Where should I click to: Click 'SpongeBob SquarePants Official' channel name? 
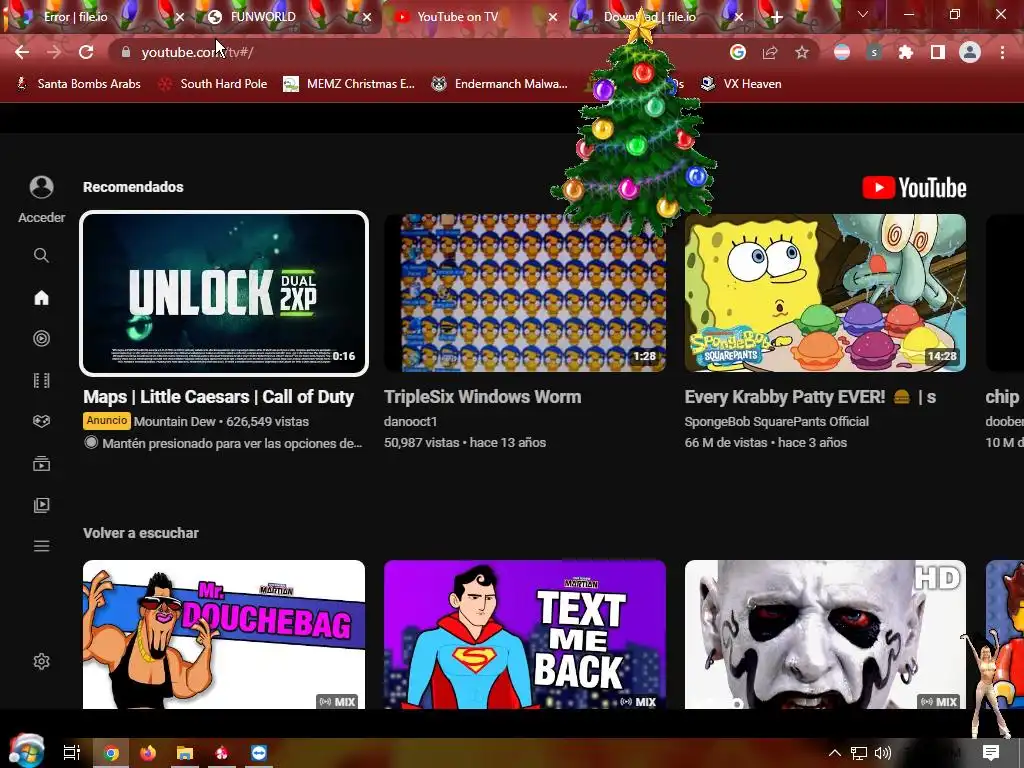pyautogui.click(x=776, y=421)
